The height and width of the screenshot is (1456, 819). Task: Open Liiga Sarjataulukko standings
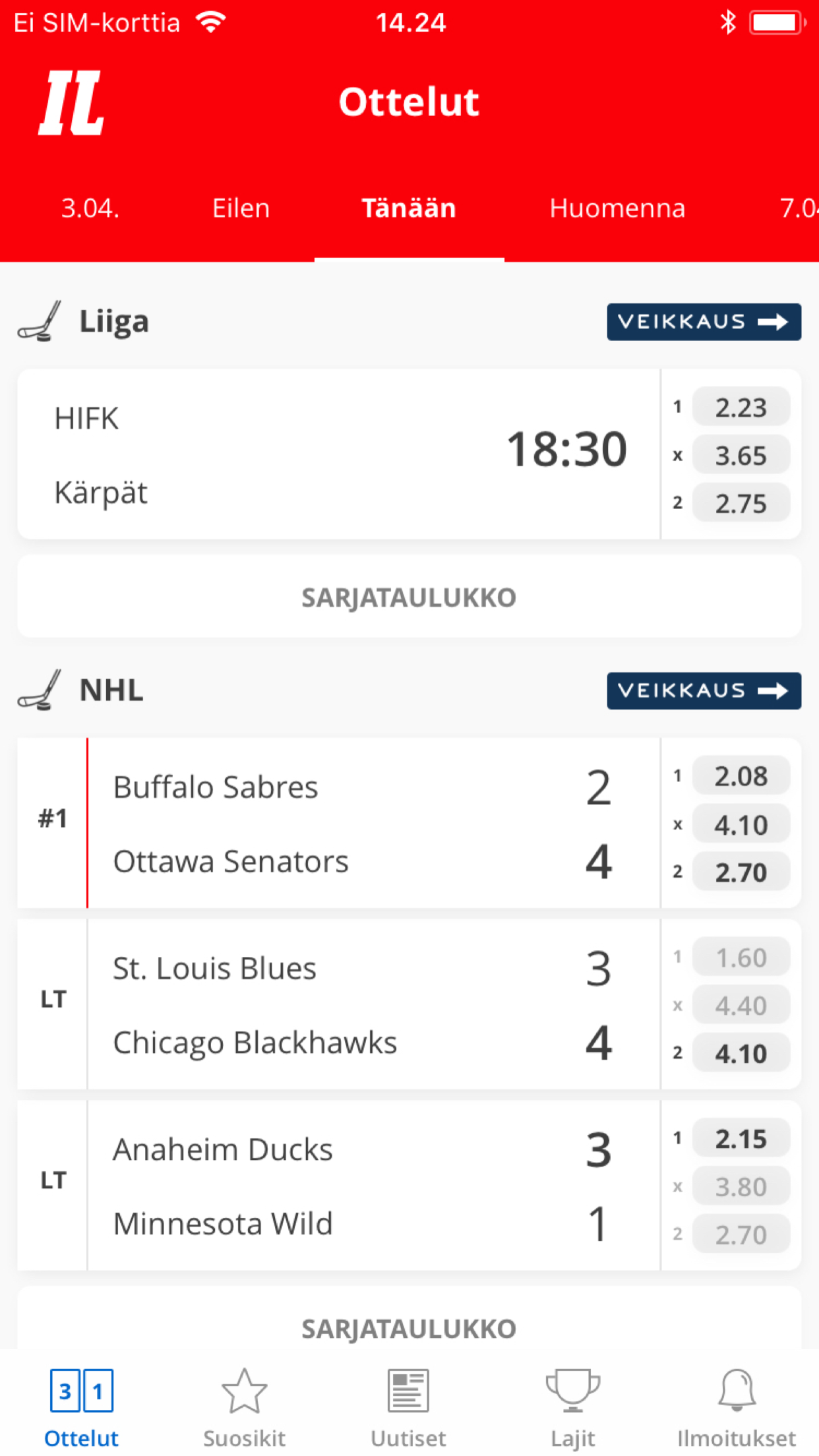(x=409, y=597)
